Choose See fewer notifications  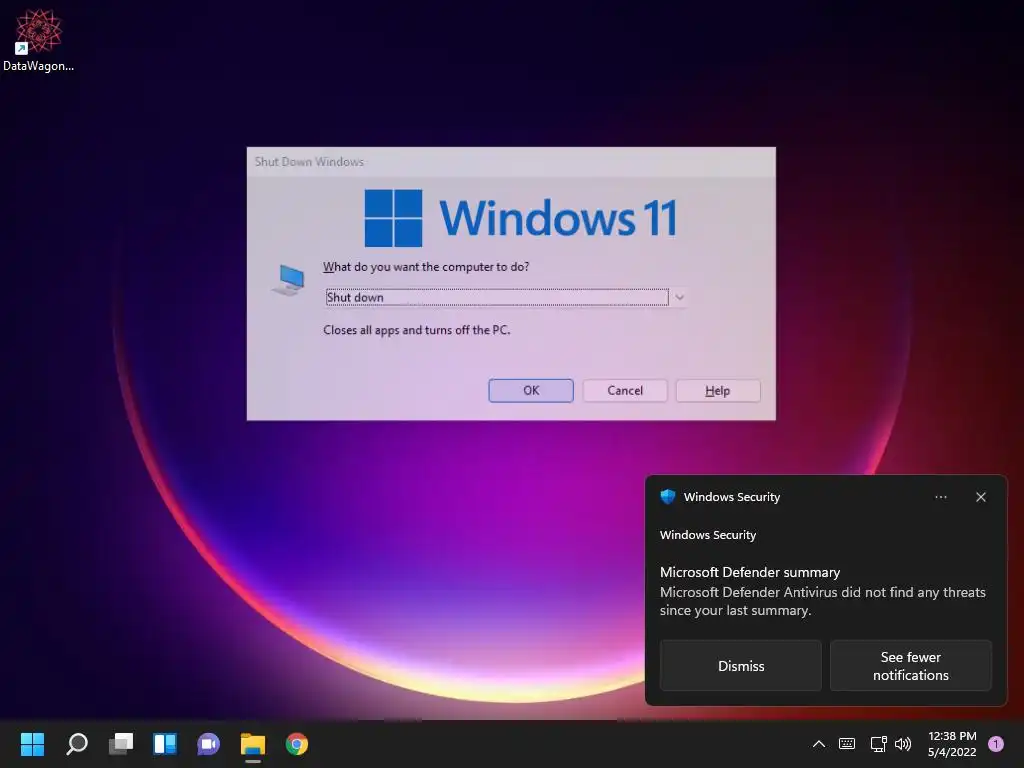910,665
